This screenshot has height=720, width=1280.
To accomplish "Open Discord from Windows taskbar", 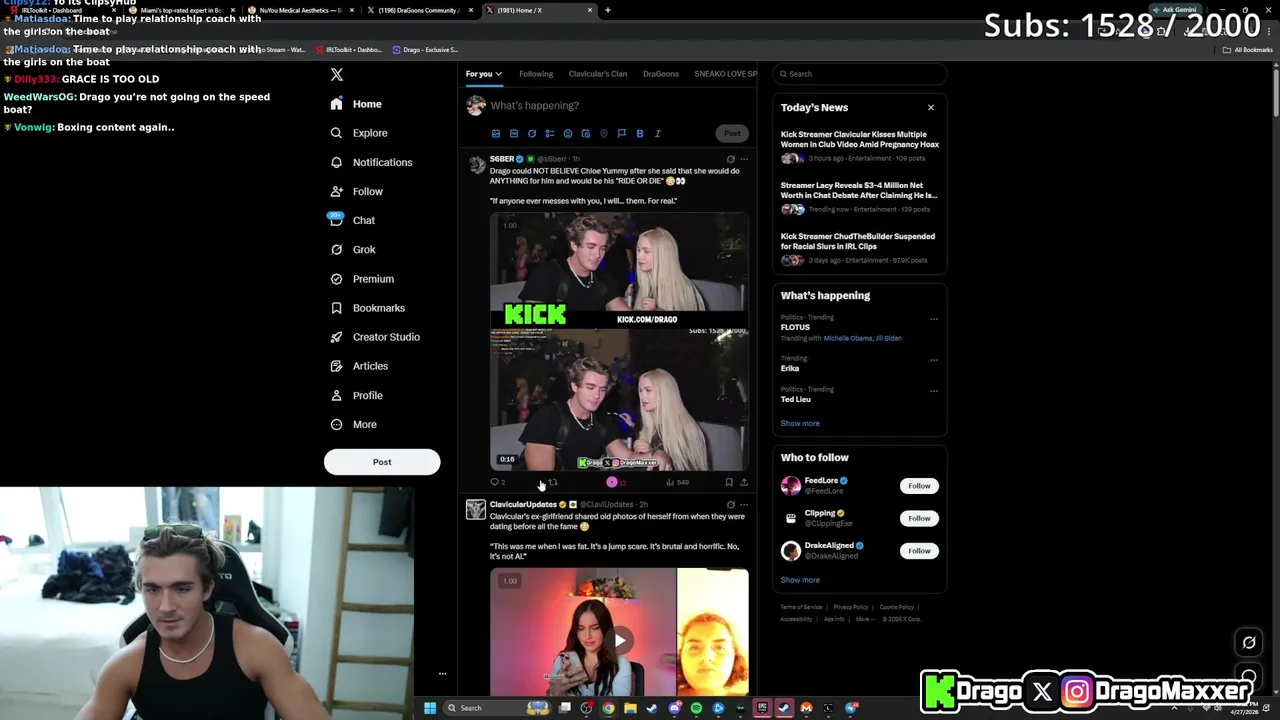I will pyautogui.click(x=674, y=708).
